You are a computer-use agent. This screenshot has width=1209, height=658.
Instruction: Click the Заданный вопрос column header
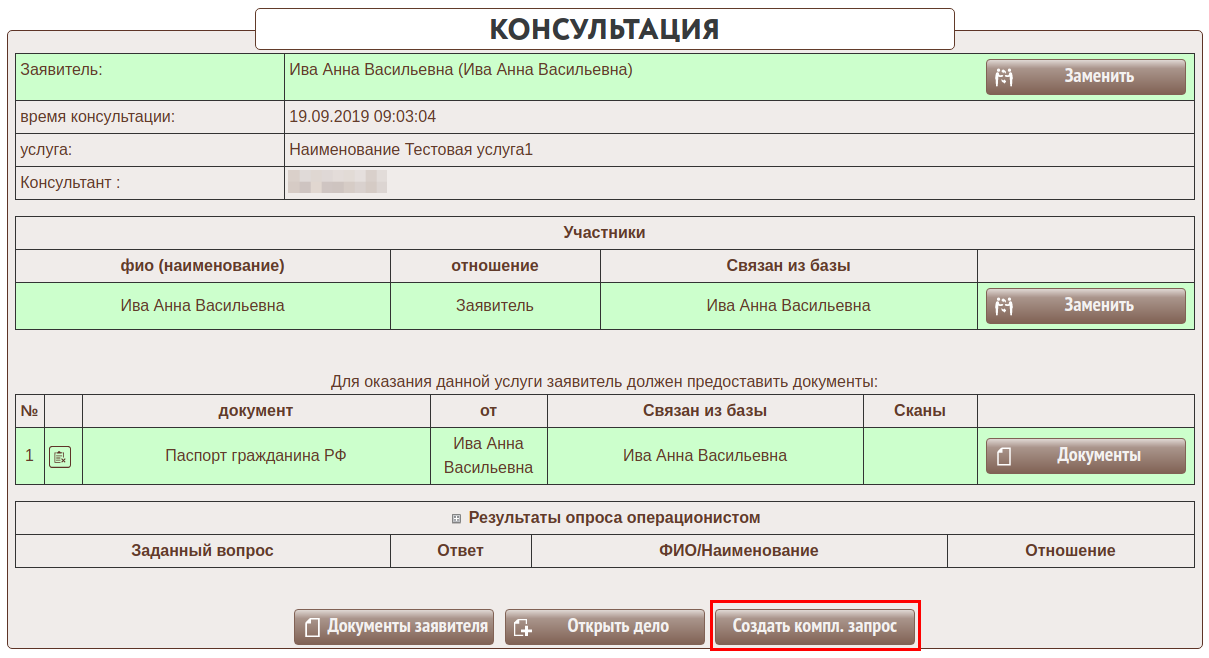pyautogui.click(x=202, y=551)
